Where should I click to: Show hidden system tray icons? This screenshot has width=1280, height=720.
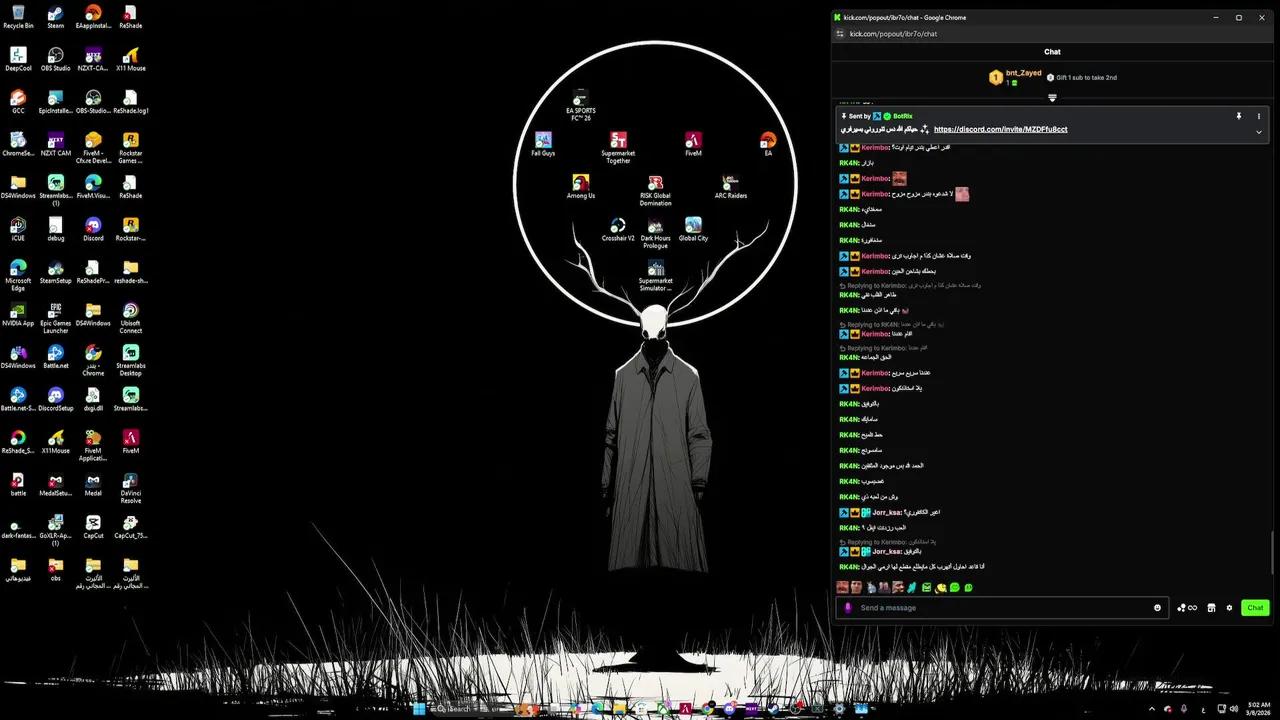click(x=1151, y=708)
